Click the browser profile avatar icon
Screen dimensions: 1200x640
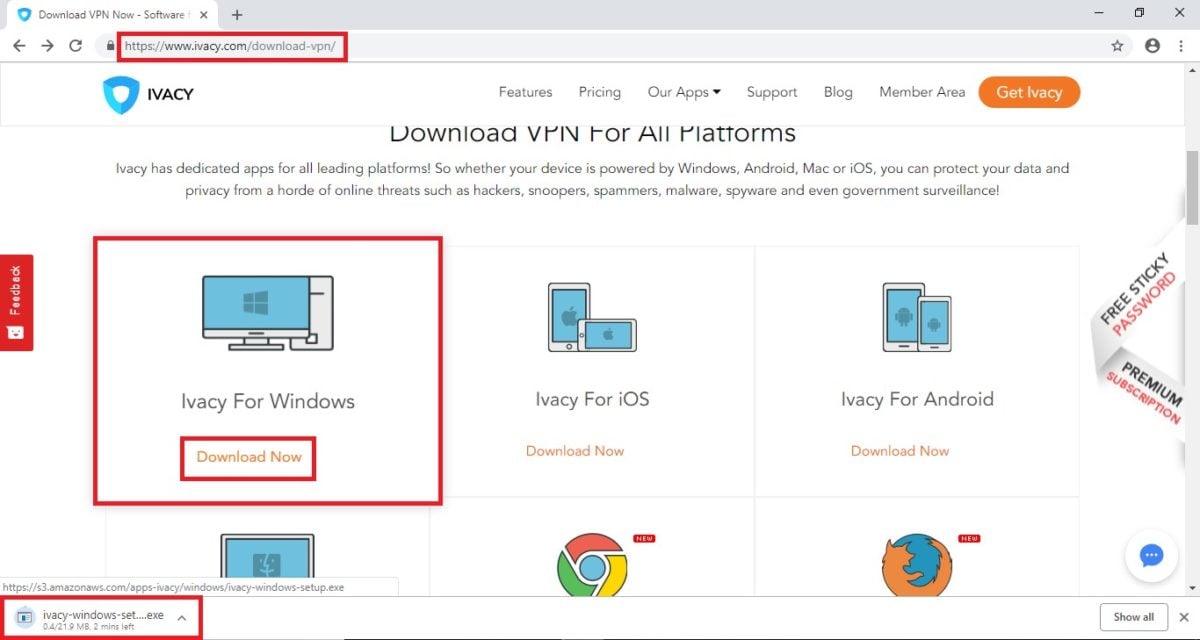[x=1152, y=46]
